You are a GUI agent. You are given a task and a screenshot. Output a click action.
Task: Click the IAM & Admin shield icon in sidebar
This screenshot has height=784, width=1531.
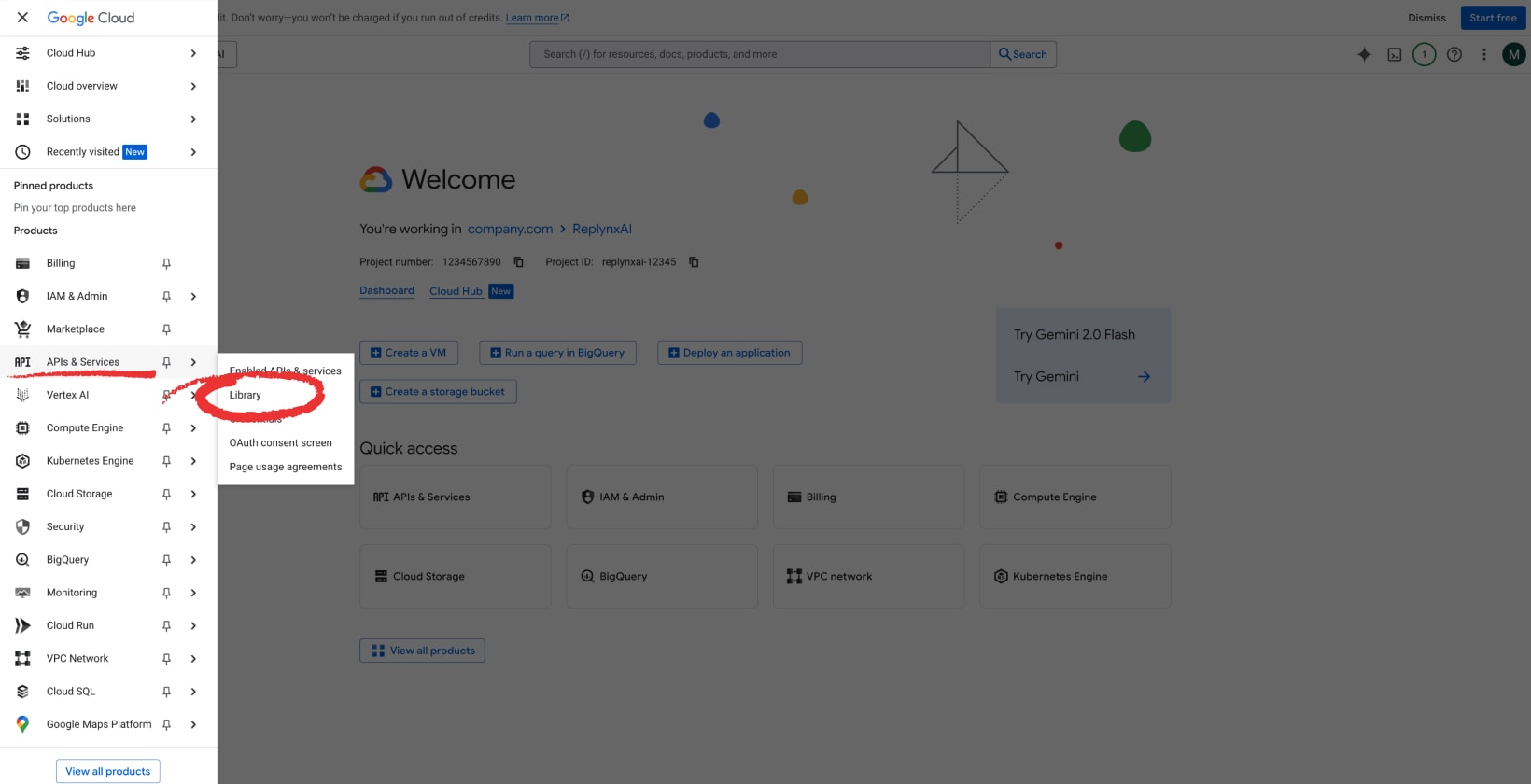coord(22,296)
